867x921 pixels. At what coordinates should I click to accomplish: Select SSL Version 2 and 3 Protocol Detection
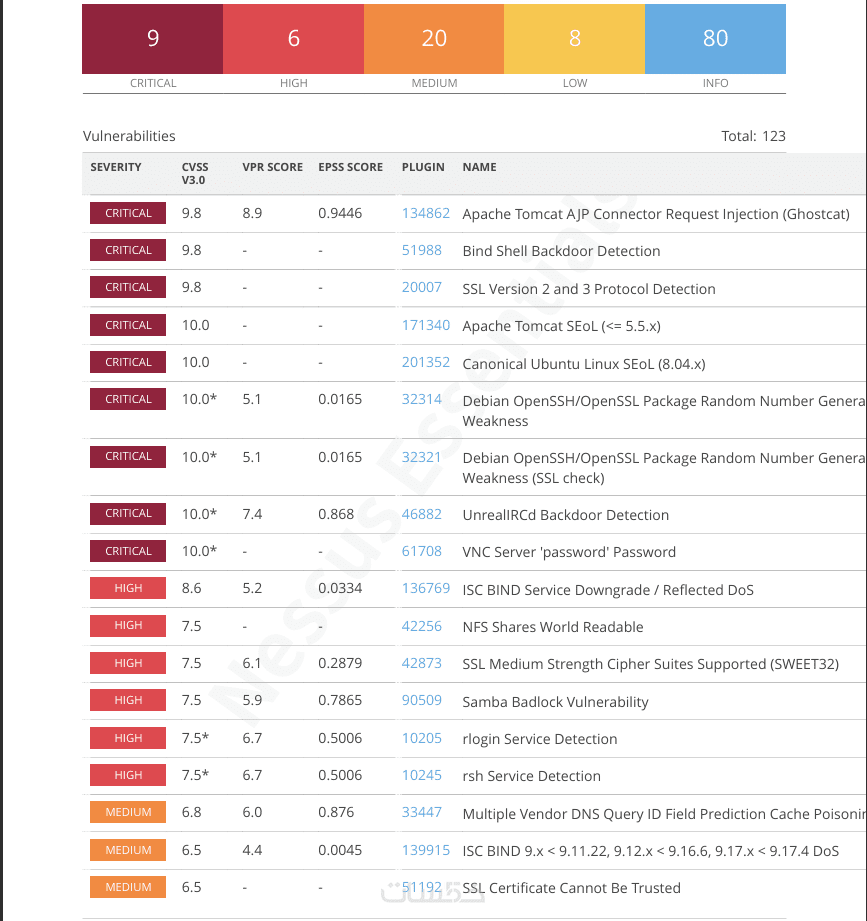point(589,288)
